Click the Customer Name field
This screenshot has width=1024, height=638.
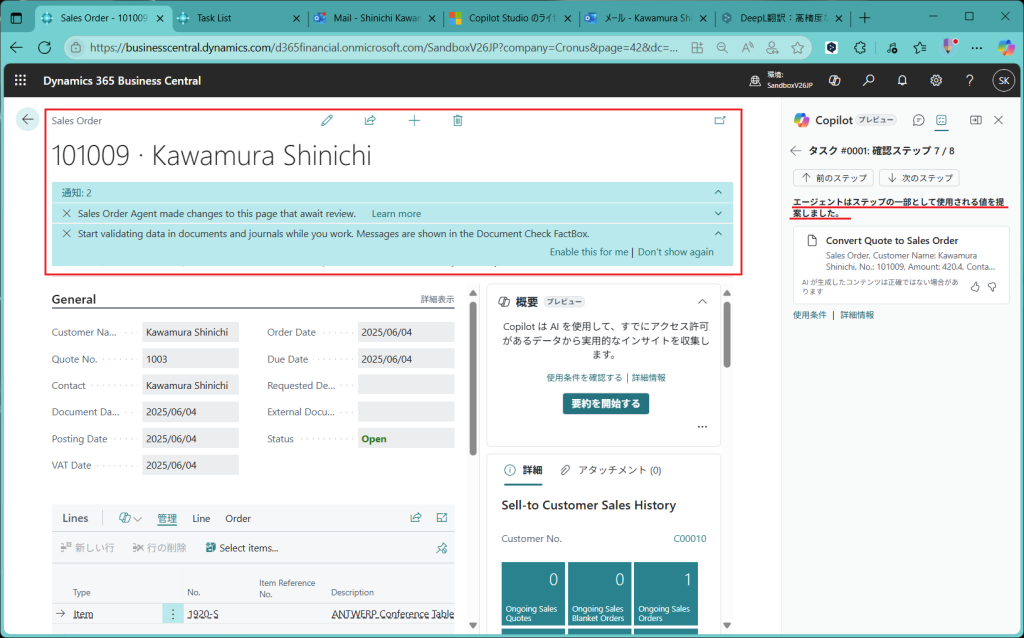click(x=191, y=332)
